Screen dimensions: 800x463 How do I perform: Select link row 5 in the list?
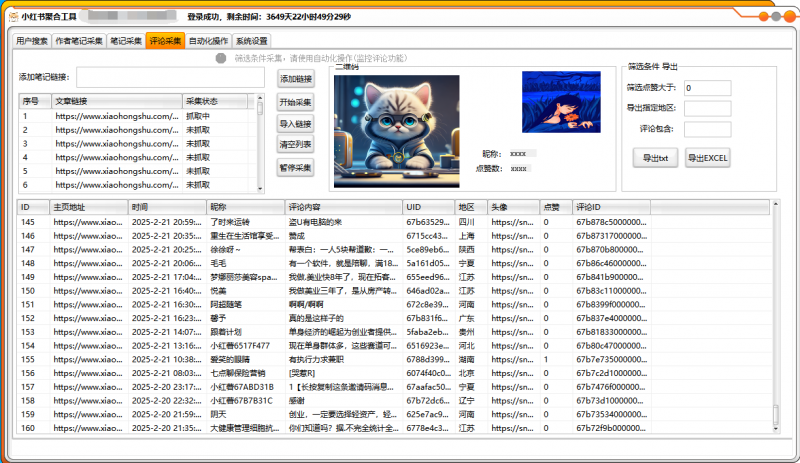tap(137, 172)
